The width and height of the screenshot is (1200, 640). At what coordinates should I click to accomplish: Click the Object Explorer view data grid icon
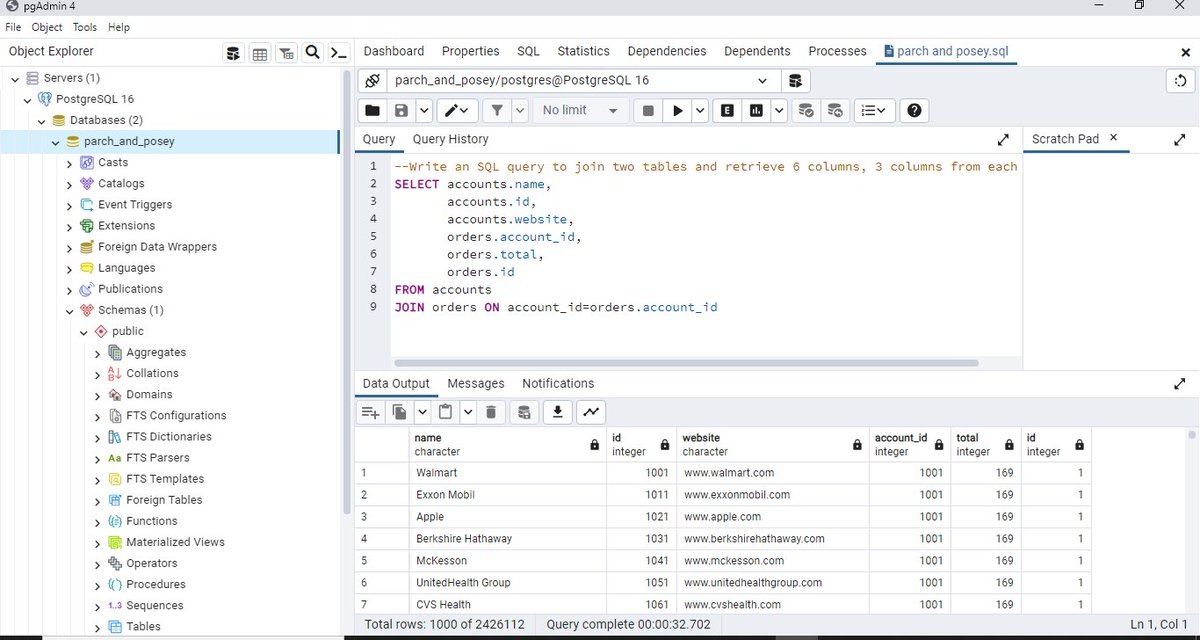(260, 53)
